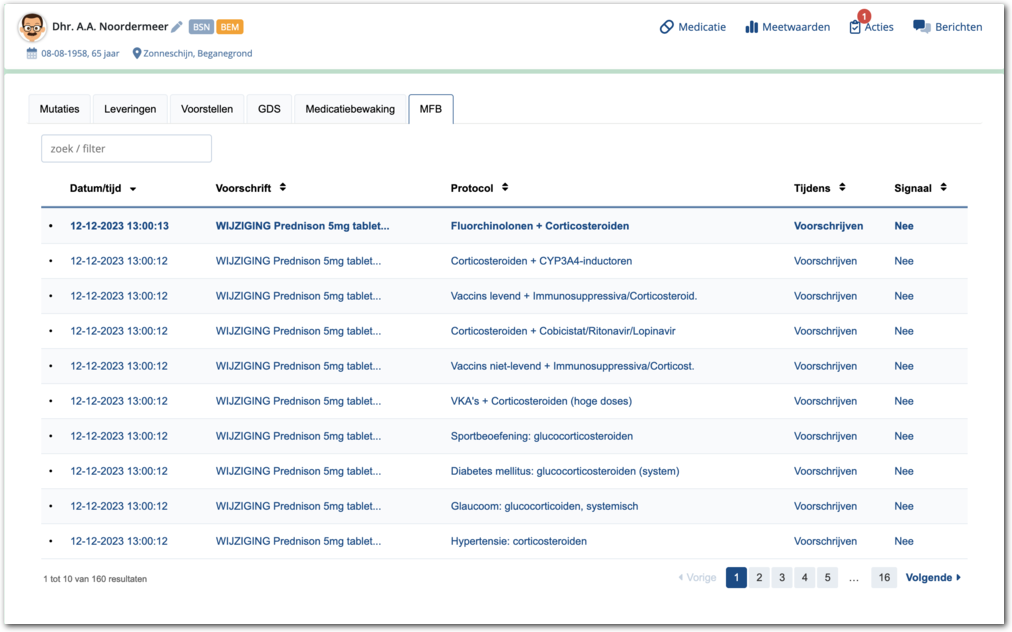Open Acties clipboard icon with notification badge

[855, 27]
